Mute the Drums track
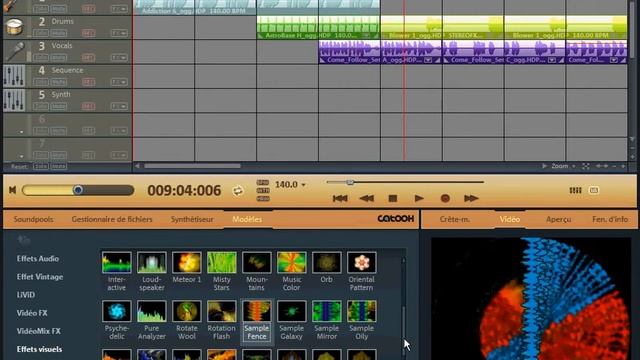Viewport: 640px width, 360px height. point(59,33)
